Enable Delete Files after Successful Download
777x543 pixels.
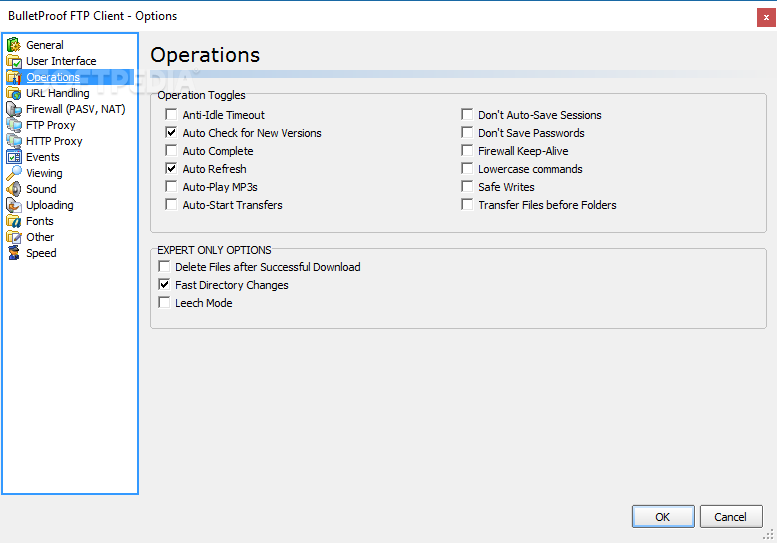click(x=164, y=267)
